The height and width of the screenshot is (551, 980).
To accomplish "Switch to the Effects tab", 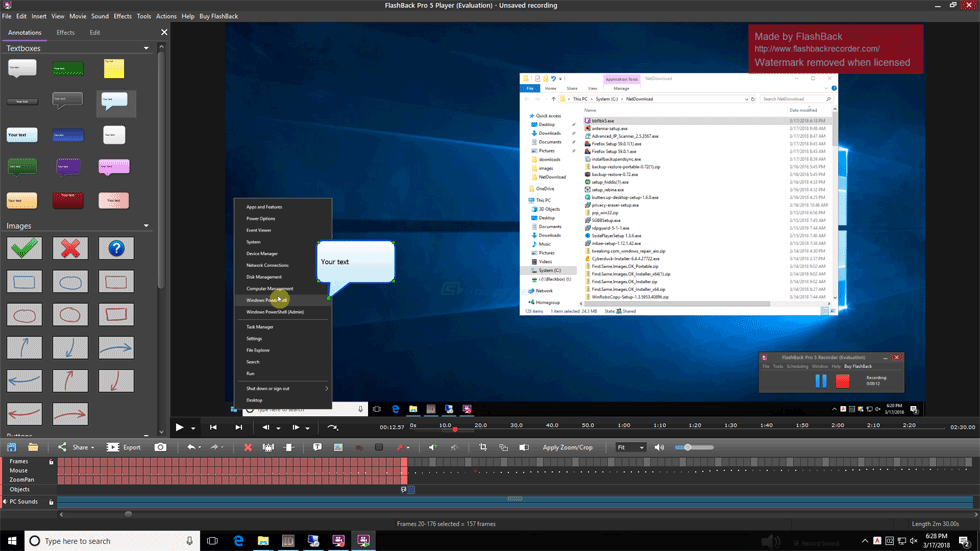I will click(65, 32).
